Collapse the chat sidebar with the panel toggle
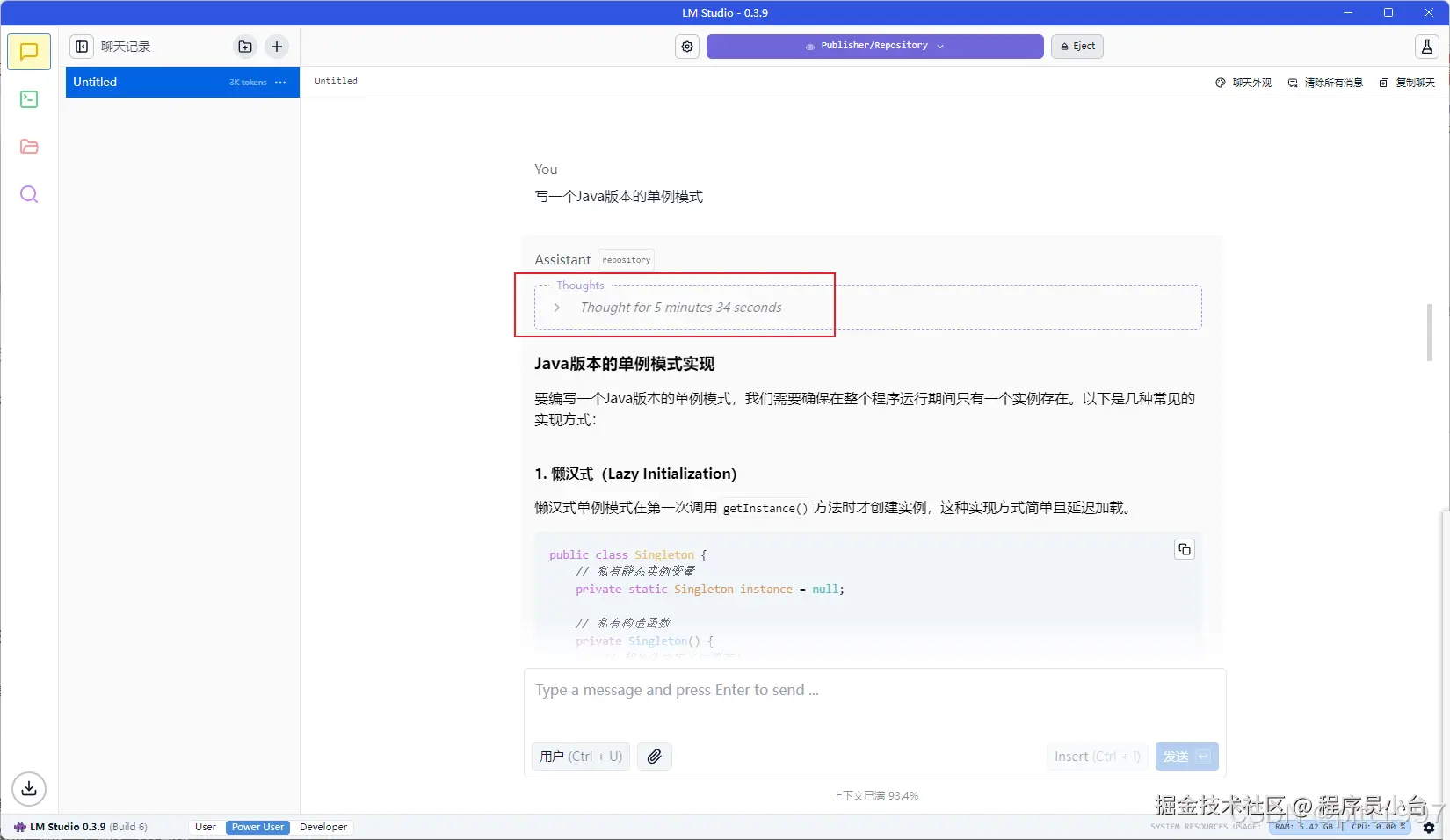Image resolution: width=1450 pixels, height=840 pixels. pyautogui.click(x=81, y=46)
